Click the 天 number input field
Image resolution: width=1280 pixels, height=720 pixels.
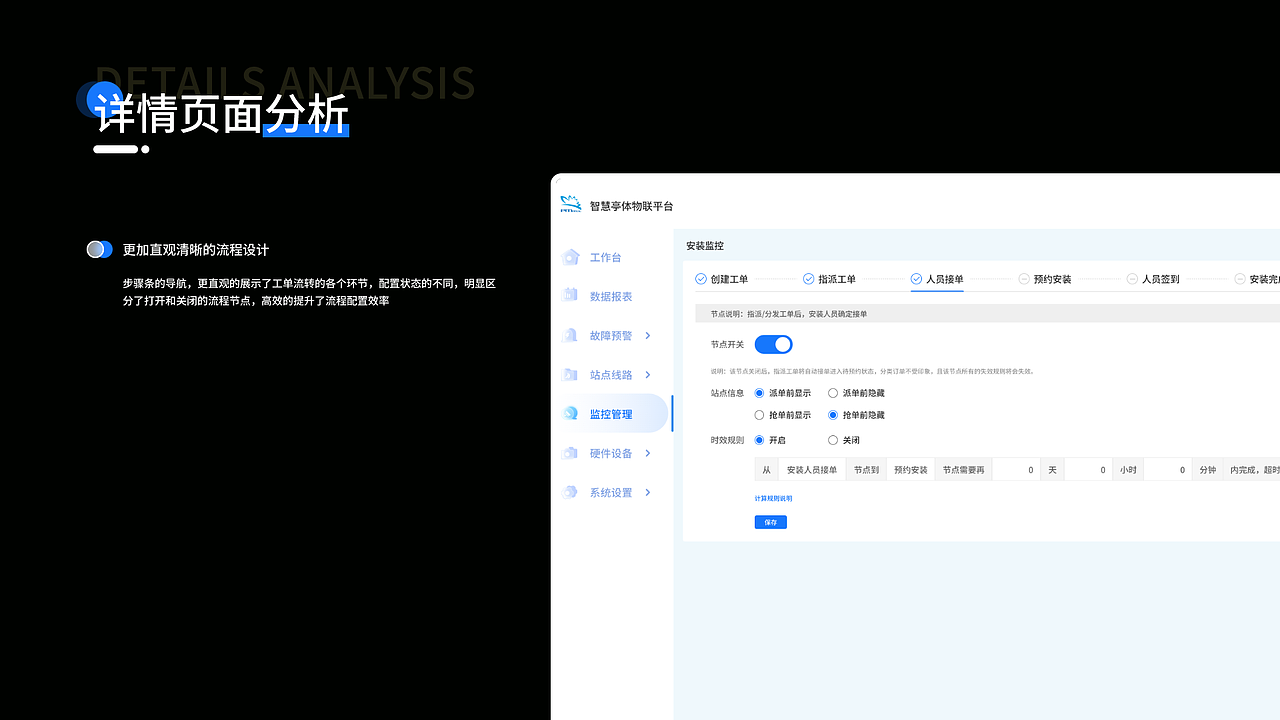(x=1016, y=469)
